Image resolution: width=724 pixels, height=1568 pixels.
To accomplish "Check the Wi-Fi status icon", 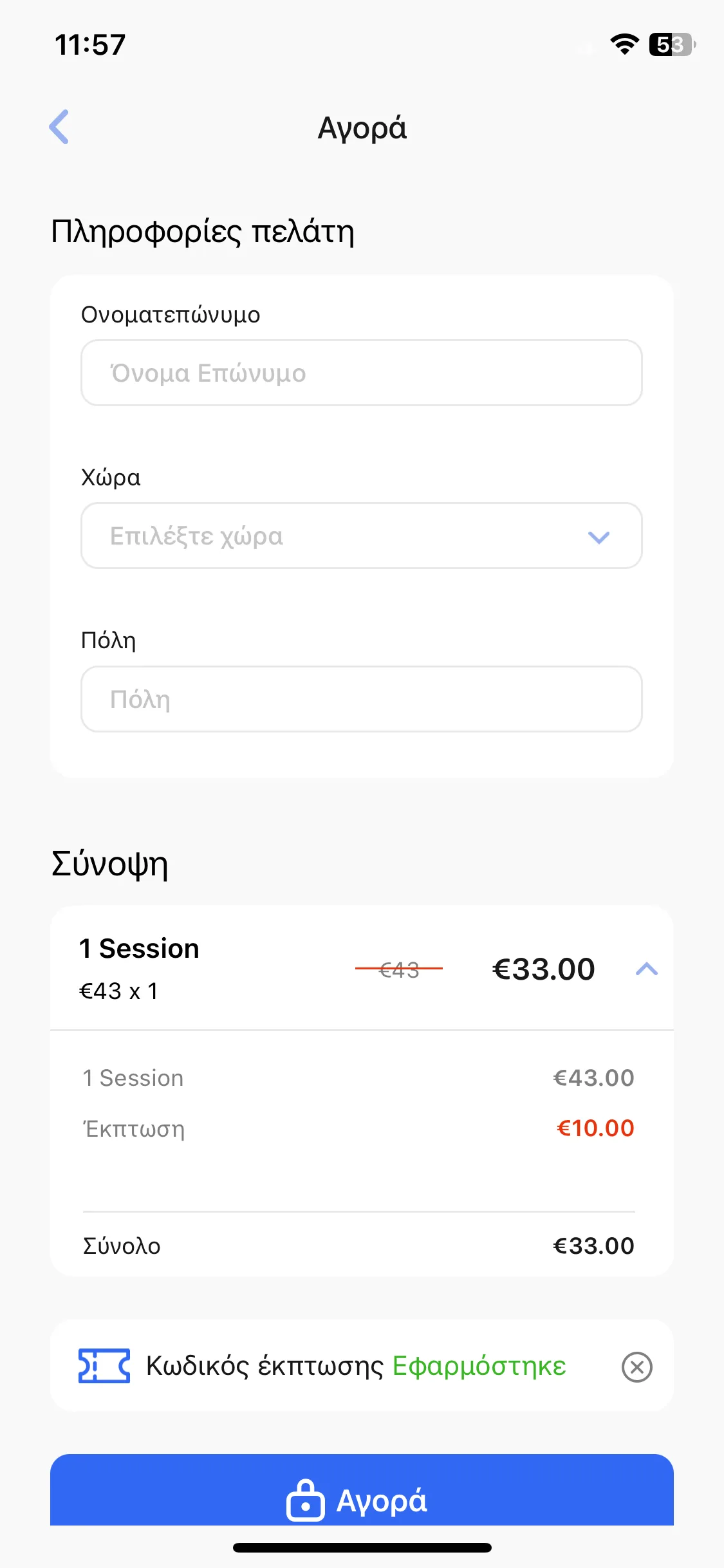I will pos(624,44).
